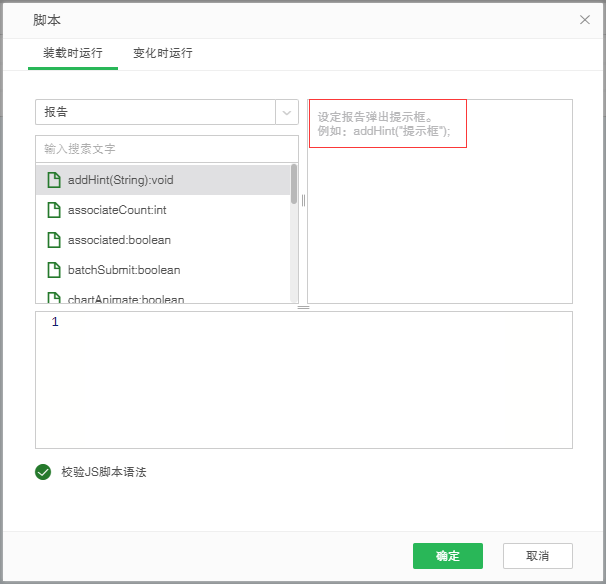This screenshot has height=584, width=606.
Task: Open the 报告 dropdown arrow
Action: click(x=287, y=113)
